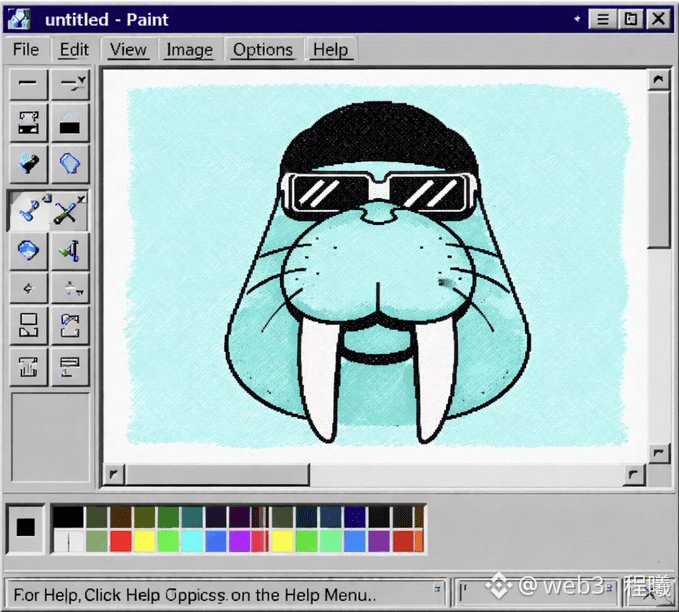Click the horizontal scrollbar right arrow
This screenshot has width=679, height=612.
(634, 475)
